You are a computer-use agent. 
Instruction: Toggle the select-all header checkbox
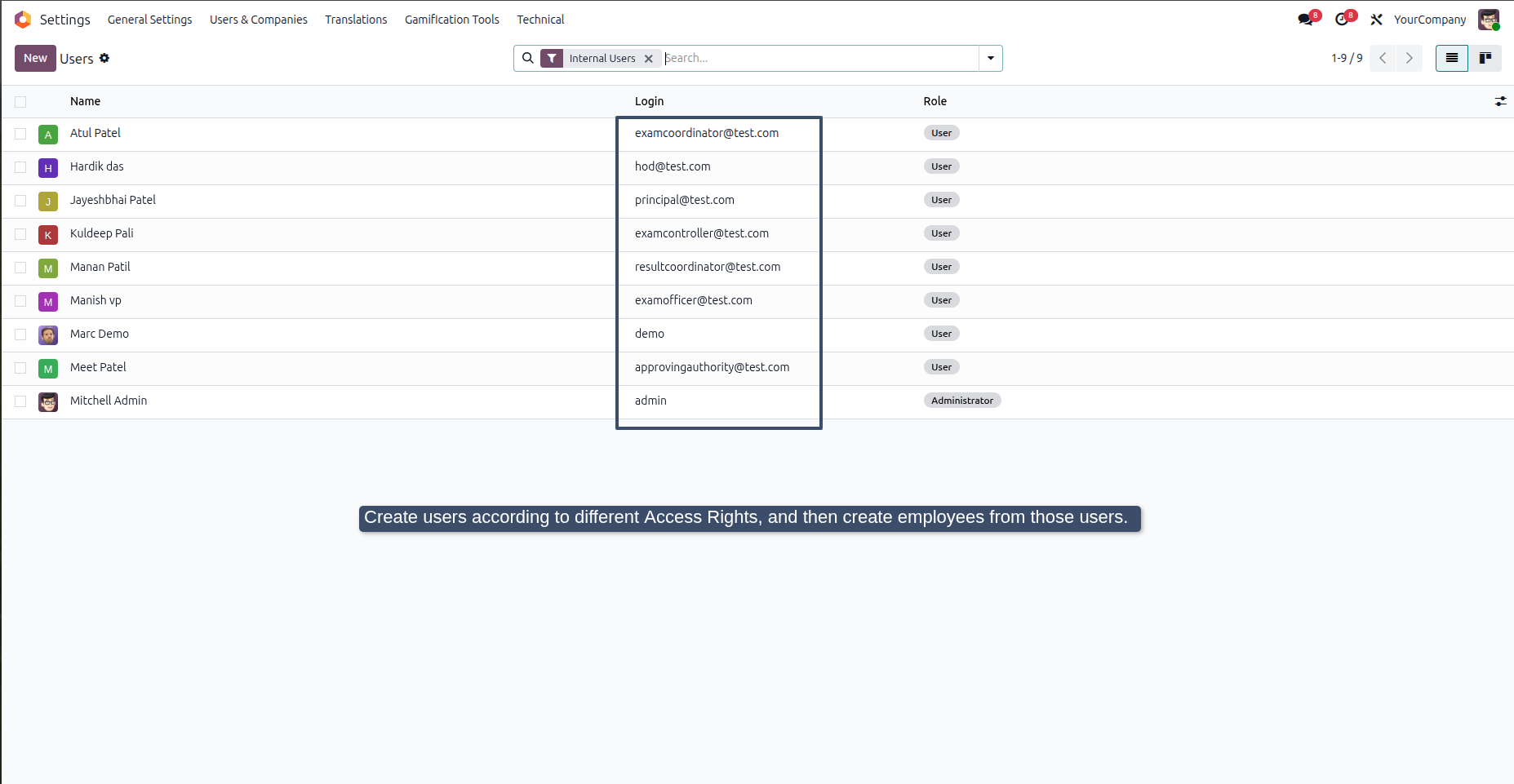pos(20,102)
